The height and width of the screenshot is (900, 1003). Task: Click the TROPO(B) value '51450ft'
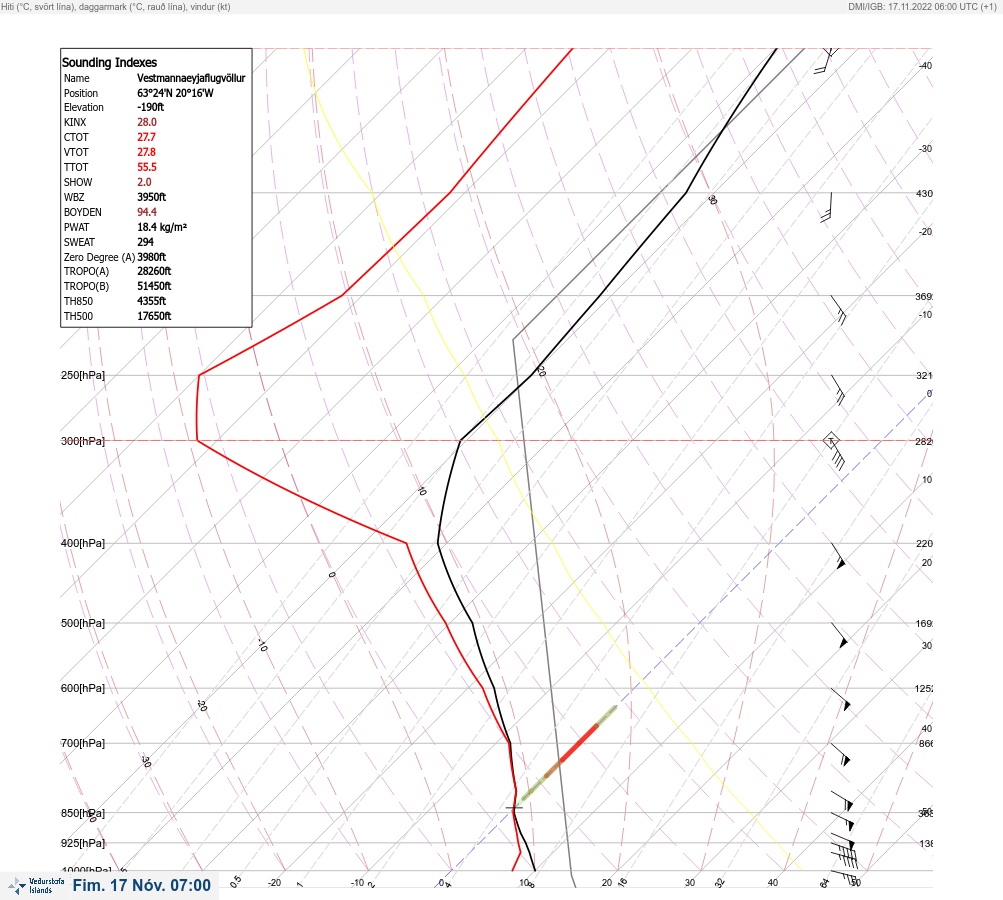pos(154,287)
